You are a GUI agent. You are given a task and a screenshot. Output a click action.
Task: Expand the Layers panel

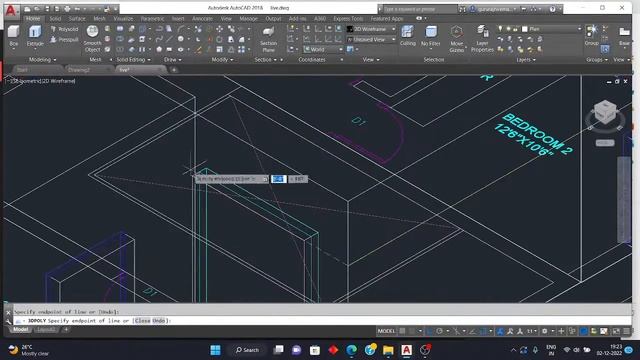(526, 60)
